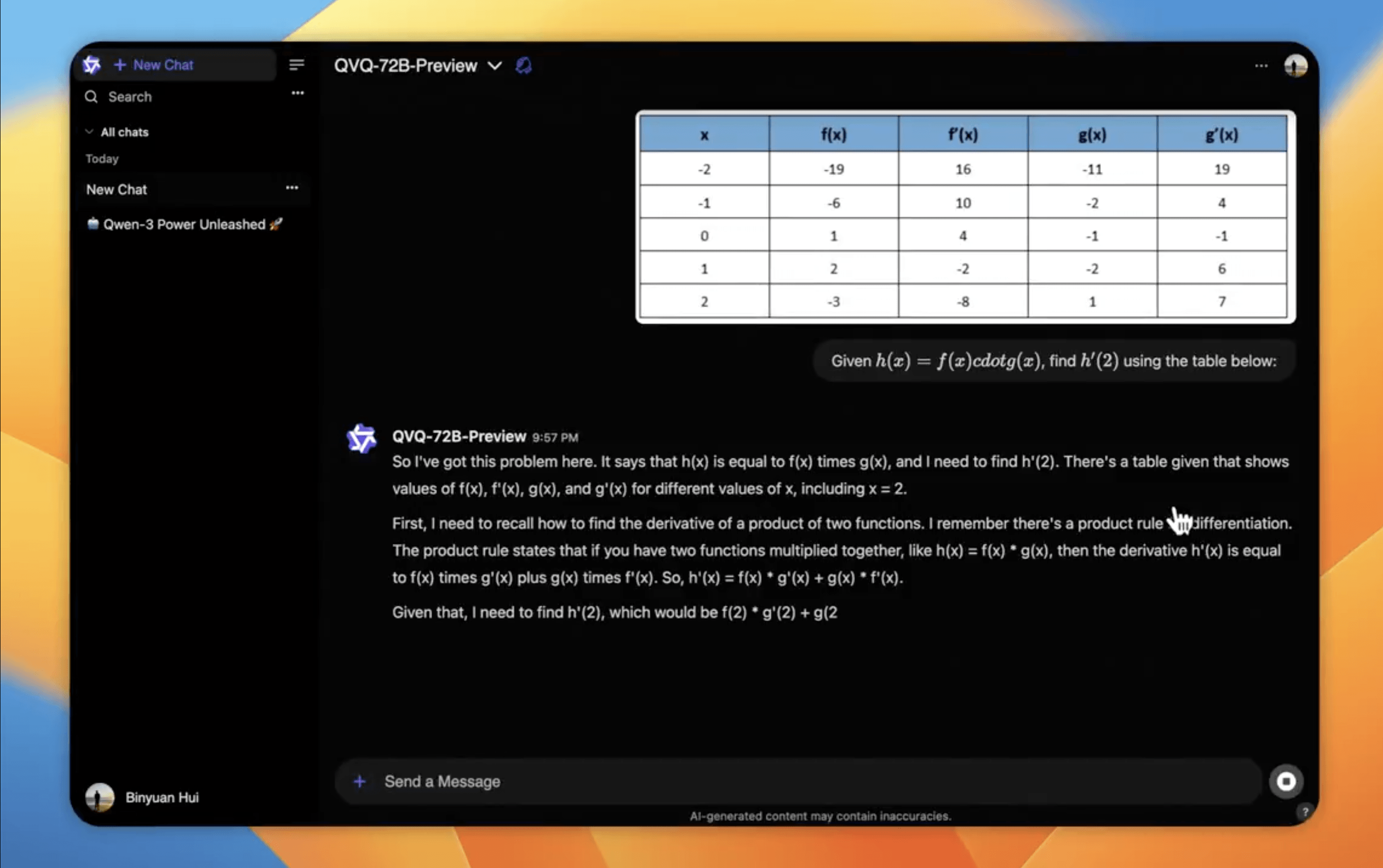The height and width of the screenshot is (868, 1383).
Task: Click the help question mark icon
Action: pyautogui.click(x=1305, y=812)
